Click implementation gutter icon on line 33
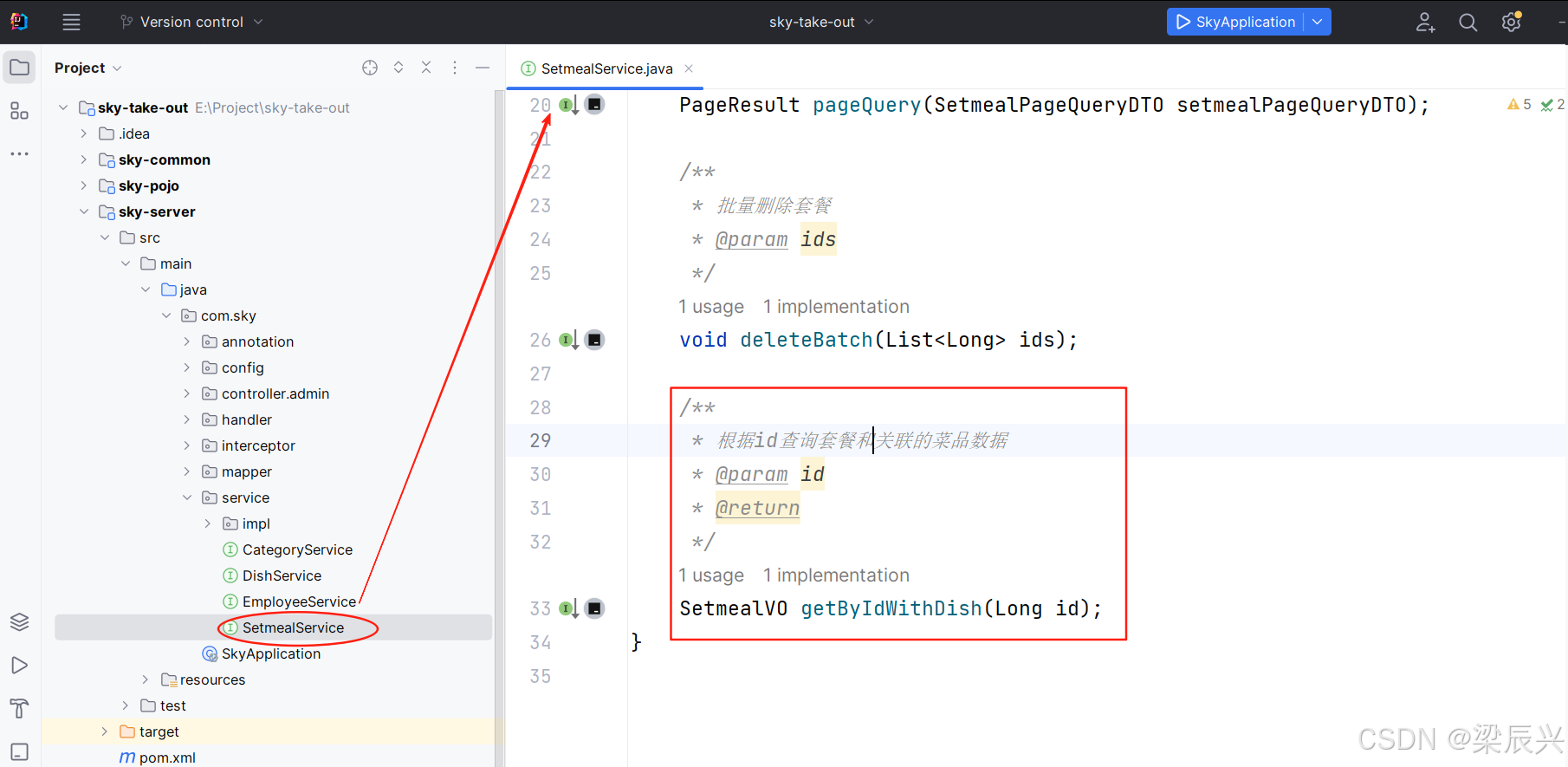The height and width of the screenshot is (767, 1568). 568,608
